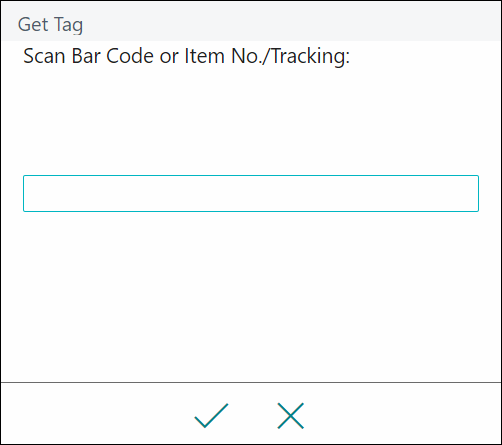This screenshot has height=445, width=502.
Task: Click inside the Scan Bar Code text box
Action: pyautogui.click(x=251, y=193)
